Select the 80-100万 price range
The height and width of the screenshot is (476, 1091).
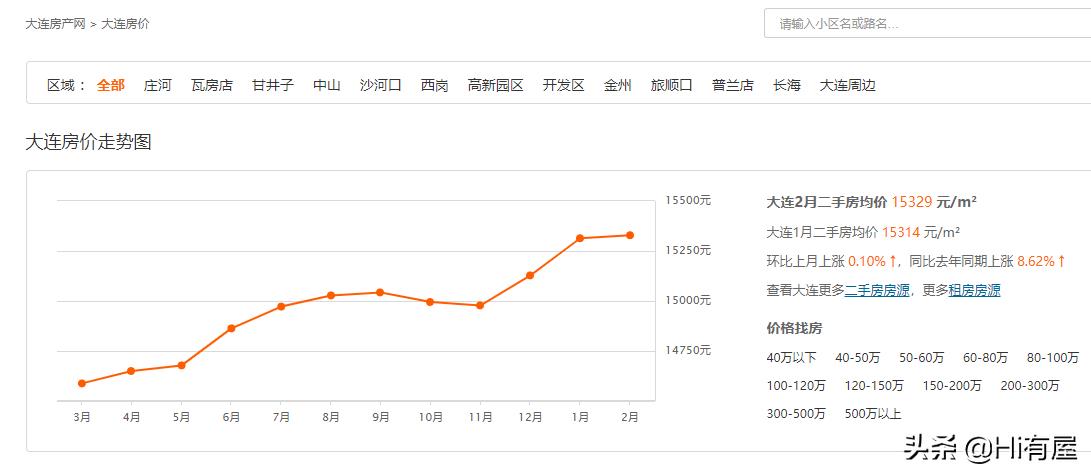(x=1052, y=357)
